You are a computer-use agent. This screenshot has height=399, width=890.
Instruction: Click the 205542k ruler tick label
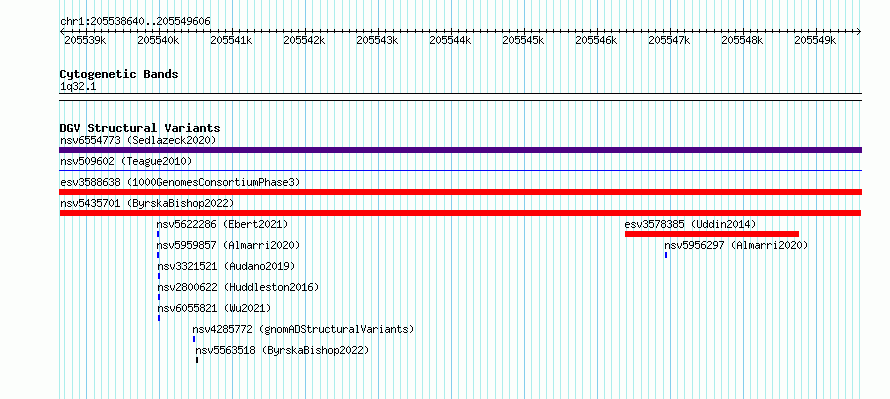pyautogui.click(x=304, y=40)
